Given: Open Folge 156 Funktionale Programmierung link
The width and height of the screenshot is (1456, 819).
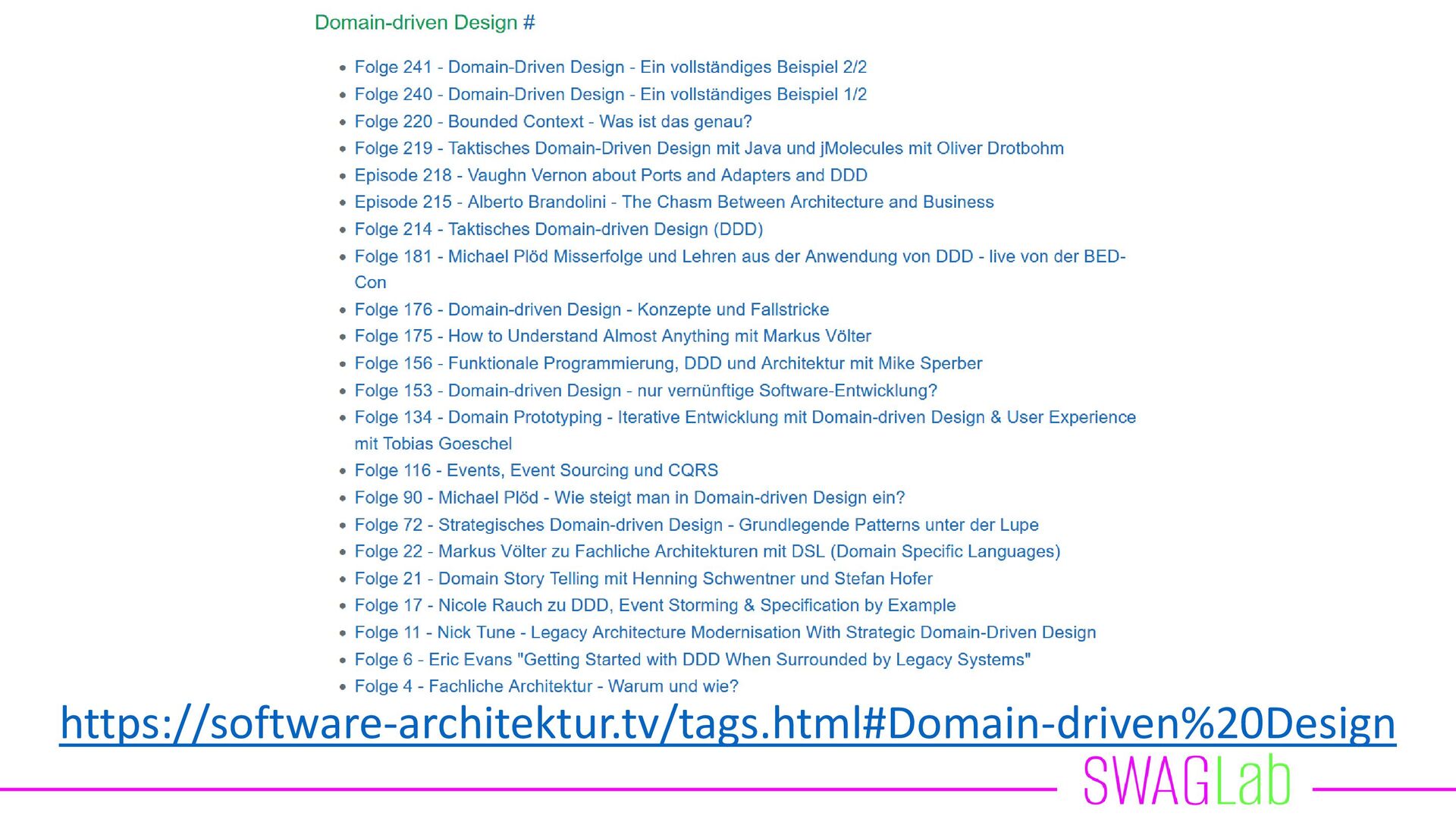Looking at the screenshot, I should pyautogui.click(x=668, y=364).
